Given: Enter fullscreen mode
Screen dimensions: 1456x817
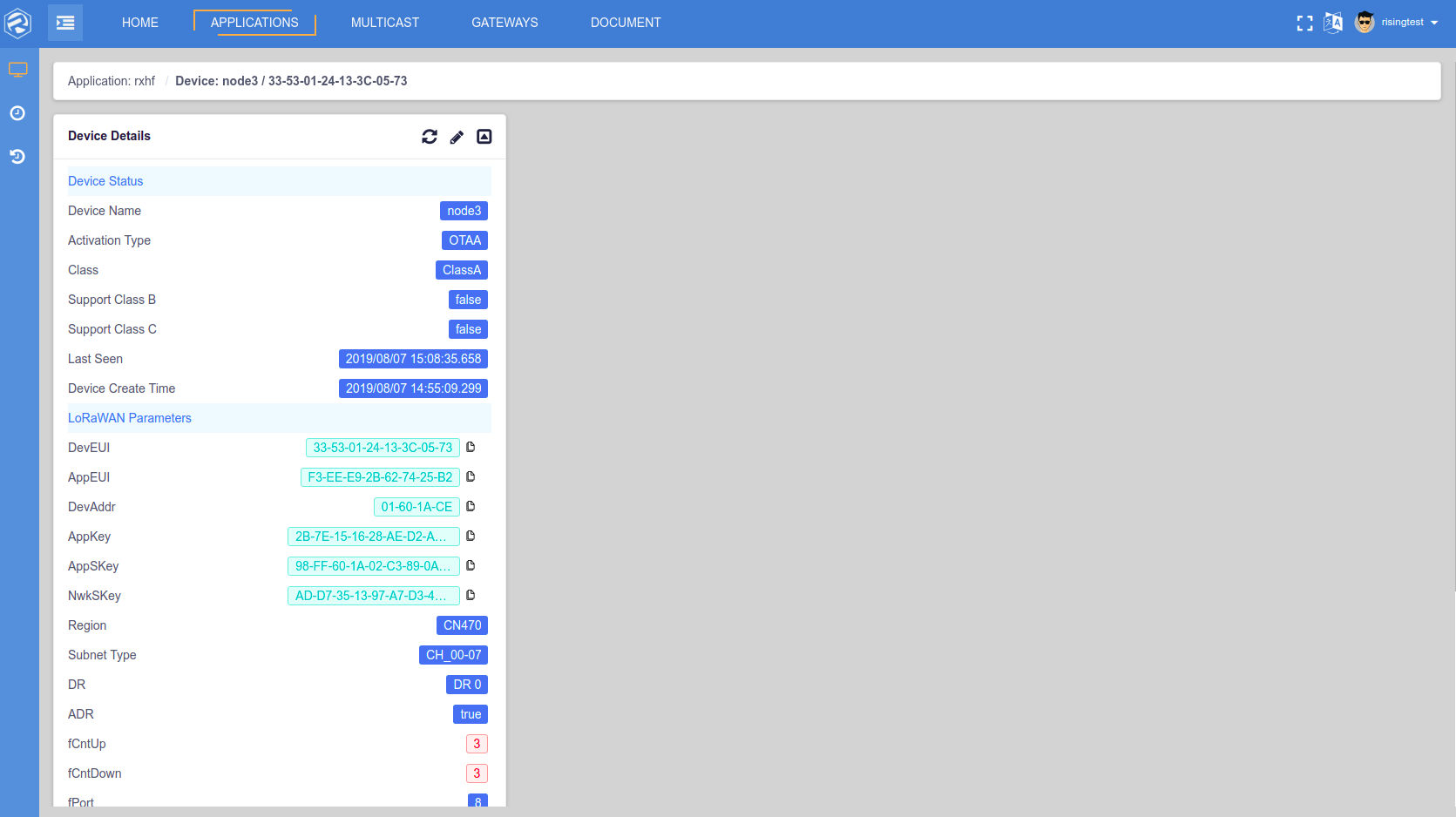Looking at the screenshot, I should click(x=1304, y=24).
